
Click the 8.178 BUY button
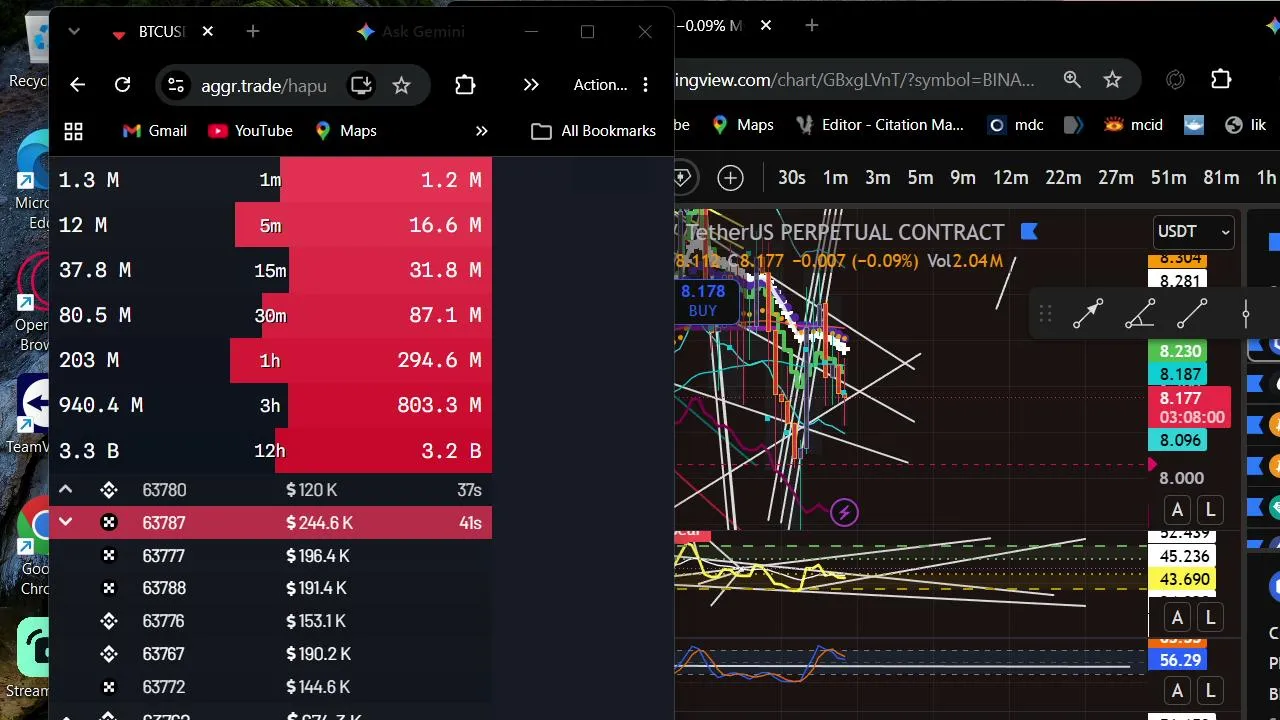coord(703,300)
